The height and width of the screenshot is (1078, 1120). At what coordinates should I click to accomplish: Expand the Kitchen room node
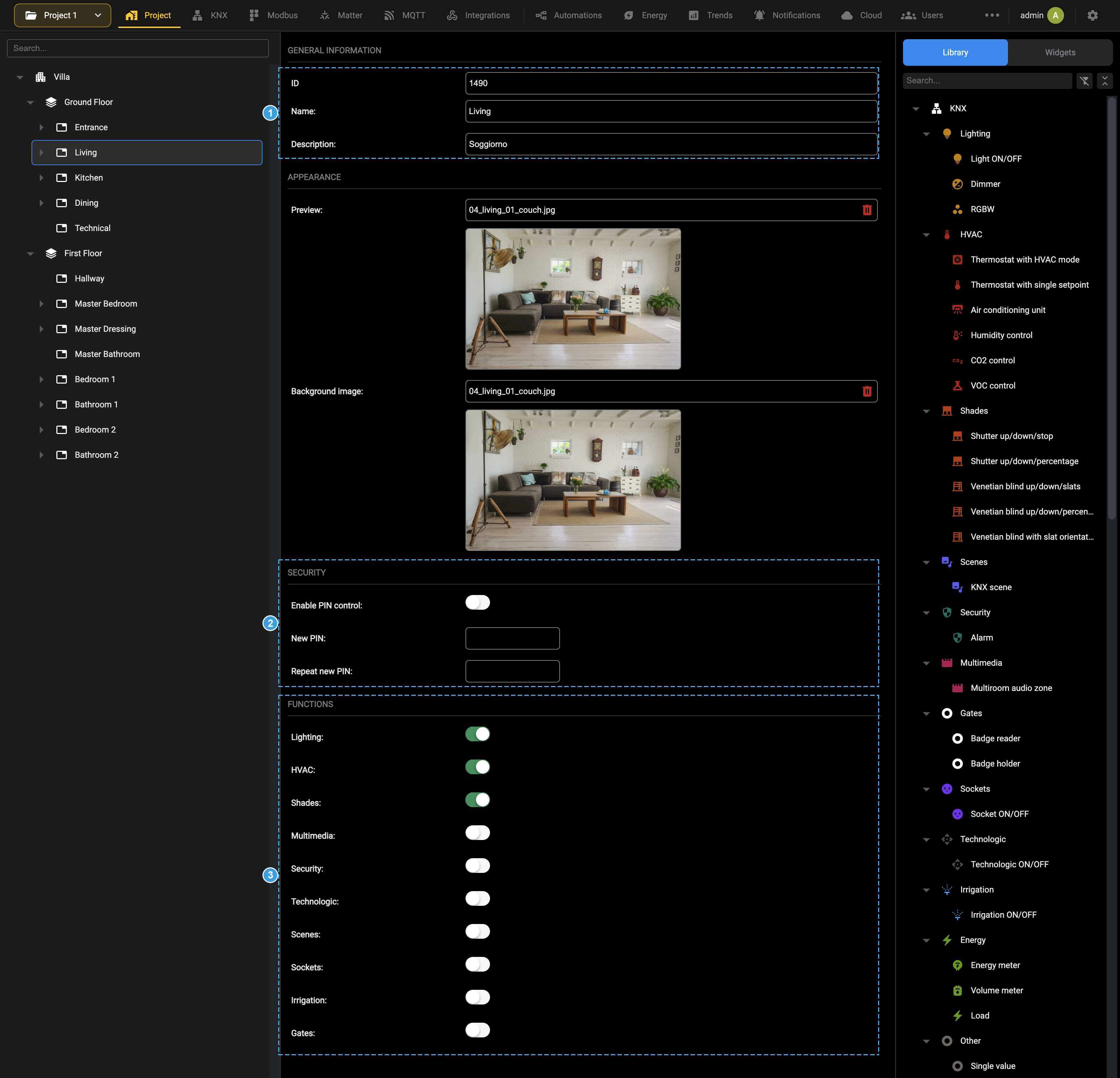(41, 178)
